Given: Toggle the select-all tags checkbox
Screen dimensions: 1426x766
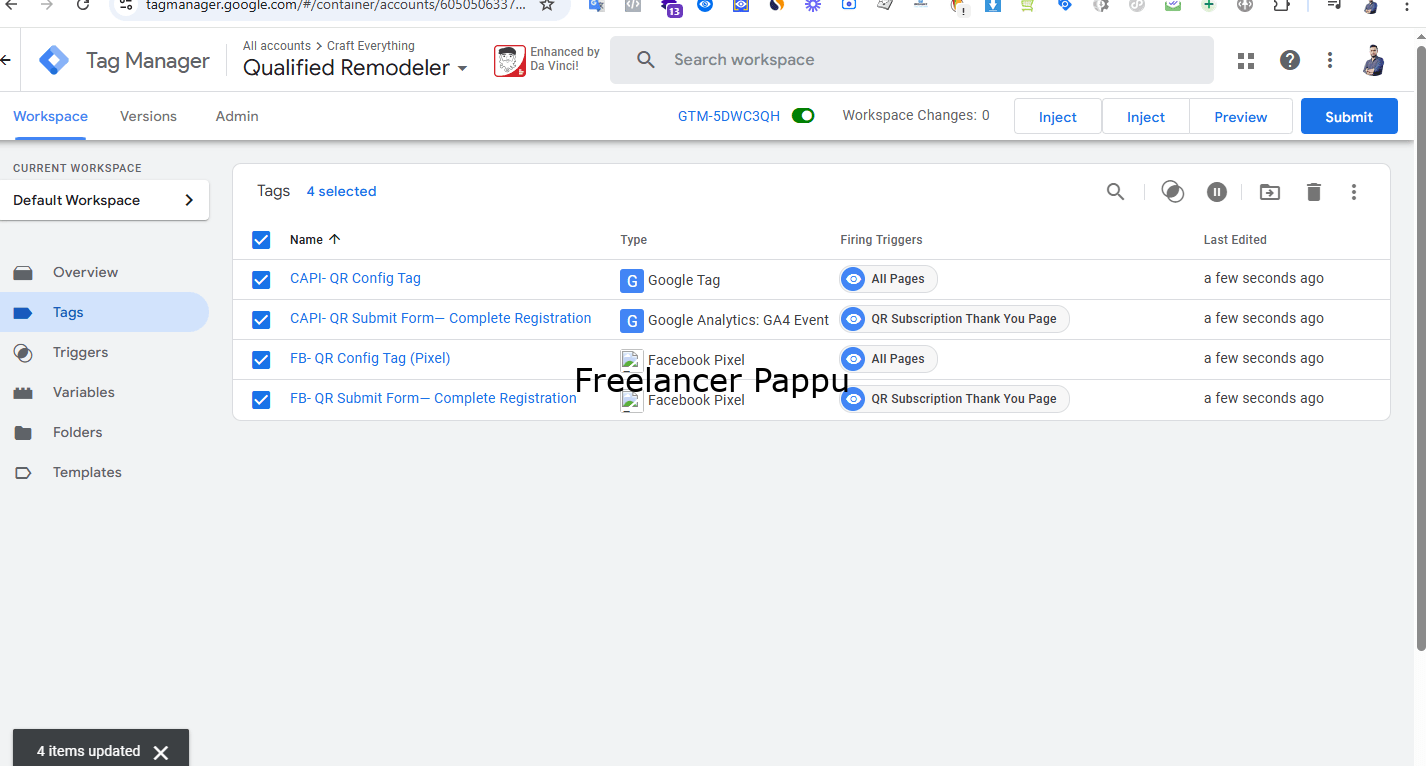Looking at the screenshot, I should point(261,240).
